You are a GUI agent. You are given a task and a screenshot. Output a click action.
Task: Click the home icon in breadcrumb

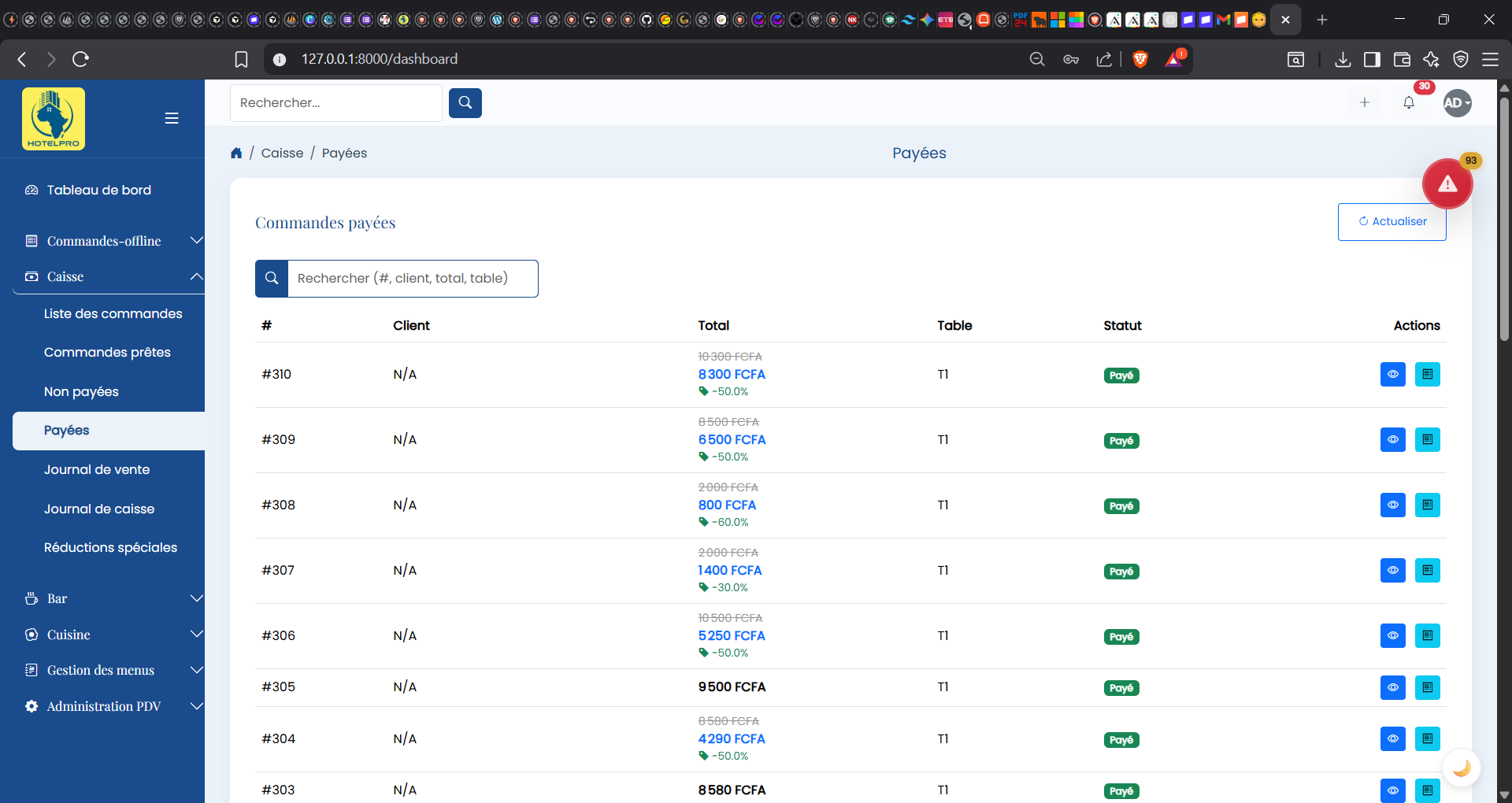236,153
